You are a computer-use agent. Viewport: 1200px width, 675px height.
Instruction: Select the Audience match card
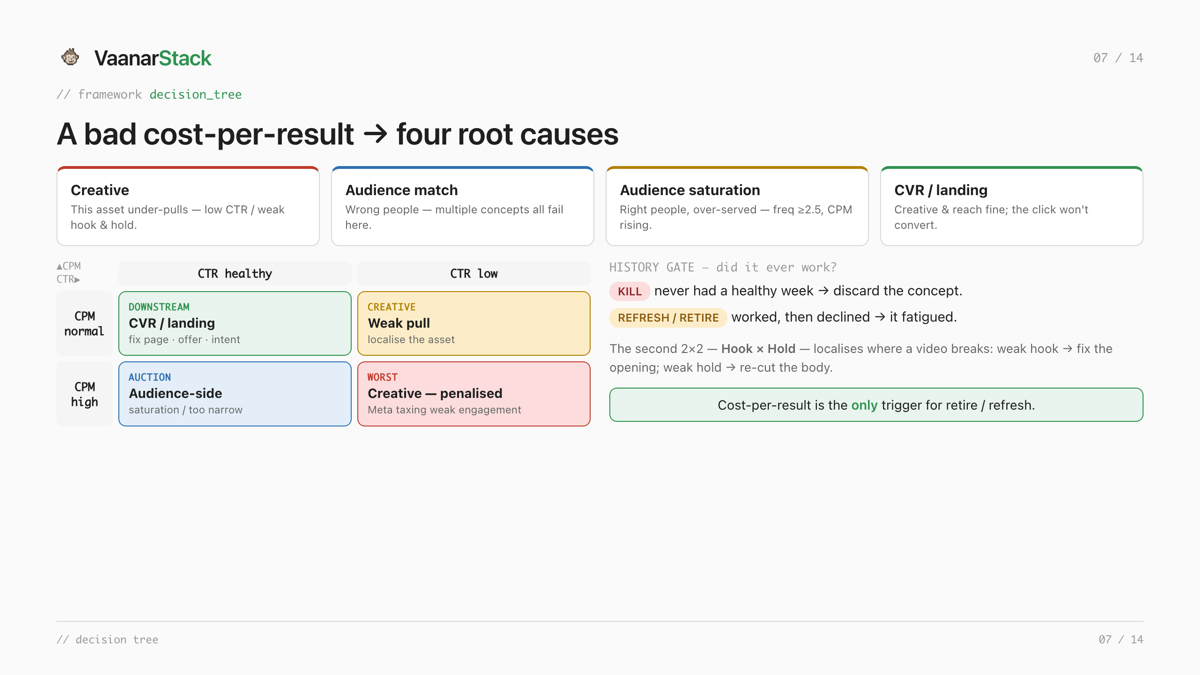tap(462, 206)
